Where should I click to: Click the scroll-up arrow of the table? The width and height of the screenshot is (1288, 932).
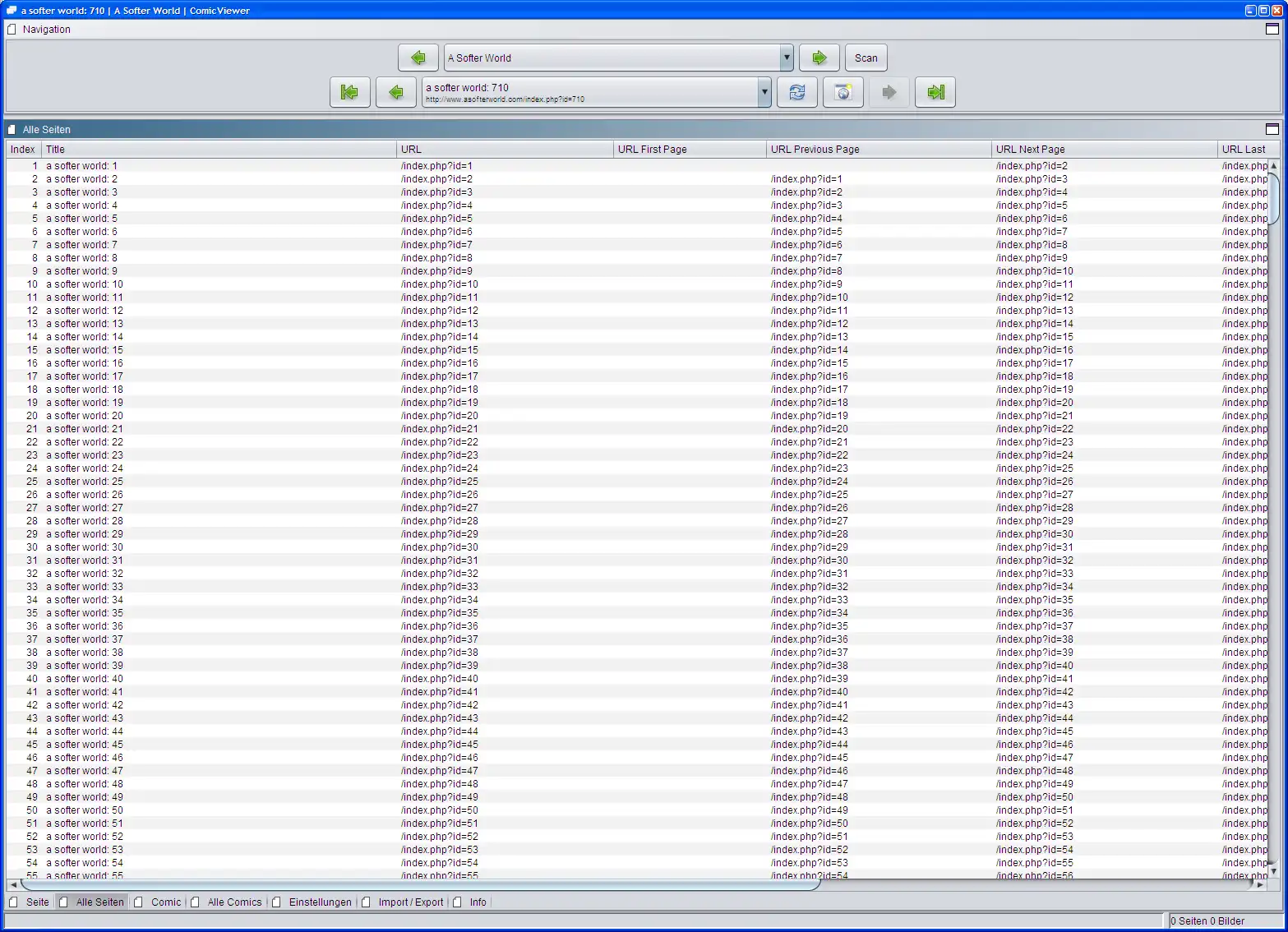click(1273, 165)
